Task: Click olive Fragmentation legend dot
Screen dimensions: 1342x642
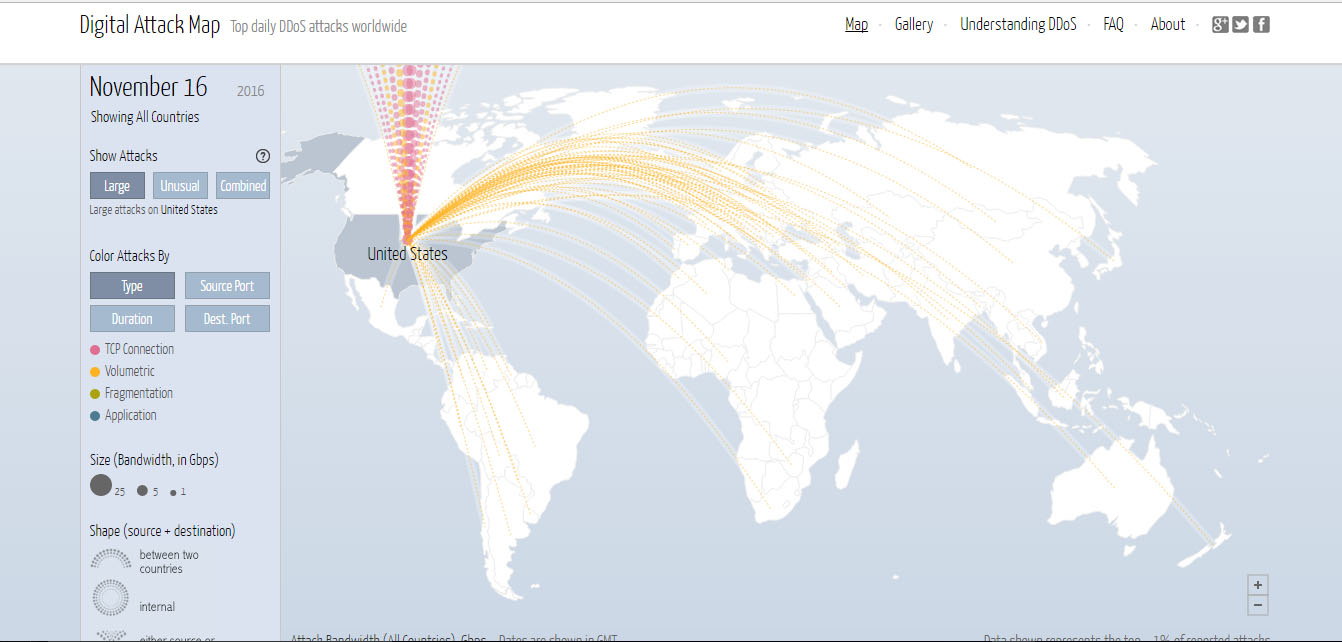Action: coord(95,394)
